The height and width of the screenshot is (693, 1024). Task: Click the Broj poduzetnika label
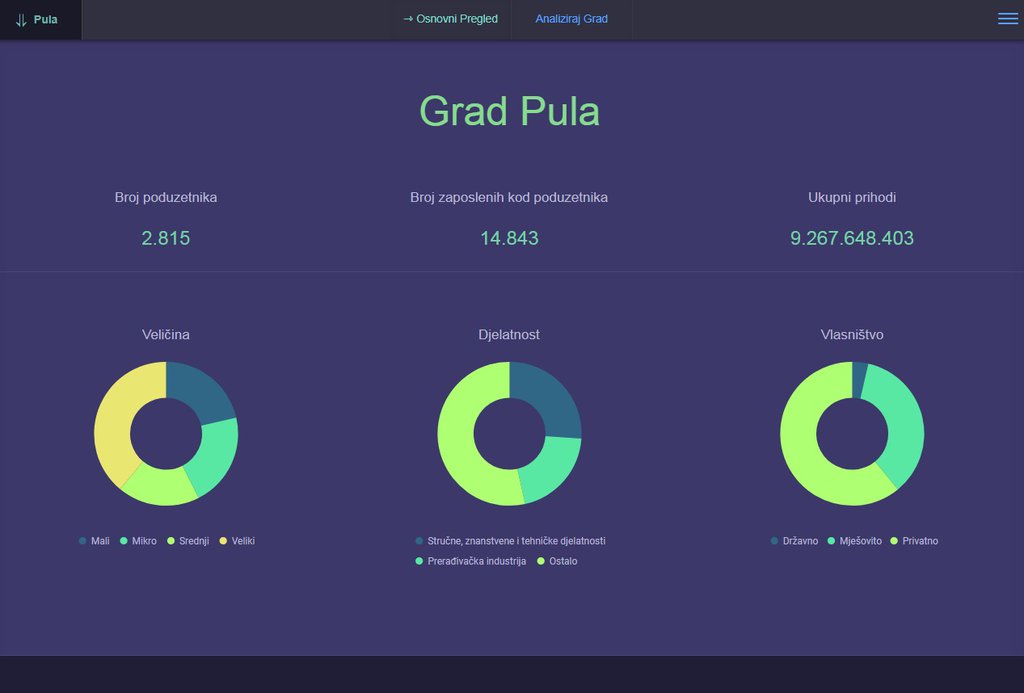click(x=166, y=197)
